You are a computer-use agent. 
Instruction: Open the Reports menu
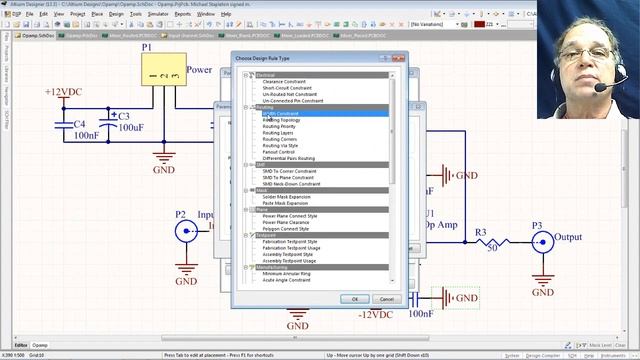(x=182, y=14)
